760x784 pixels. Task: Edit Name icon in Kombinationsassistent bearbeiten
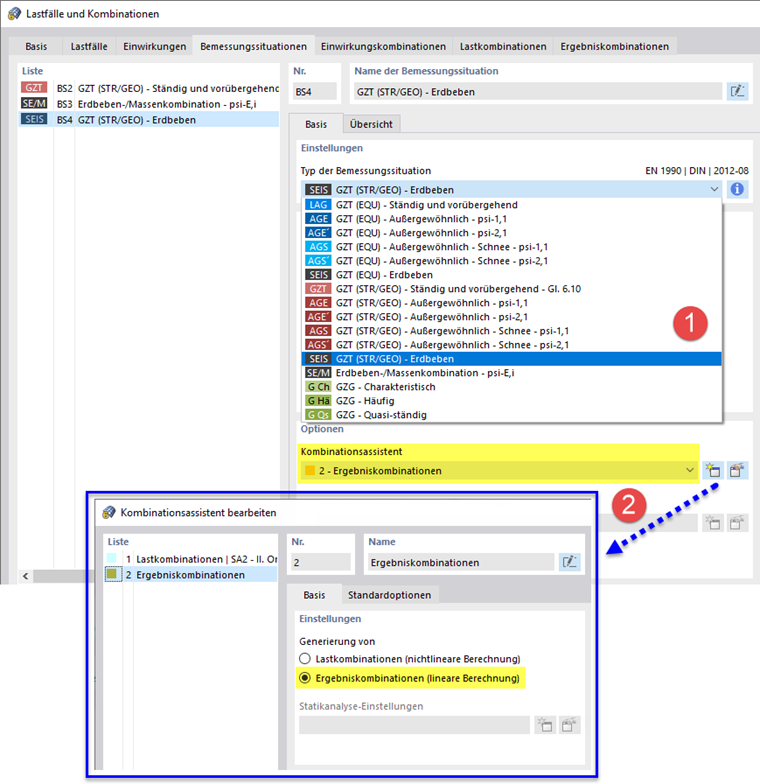pyautogui.click(x=570, y=562)
